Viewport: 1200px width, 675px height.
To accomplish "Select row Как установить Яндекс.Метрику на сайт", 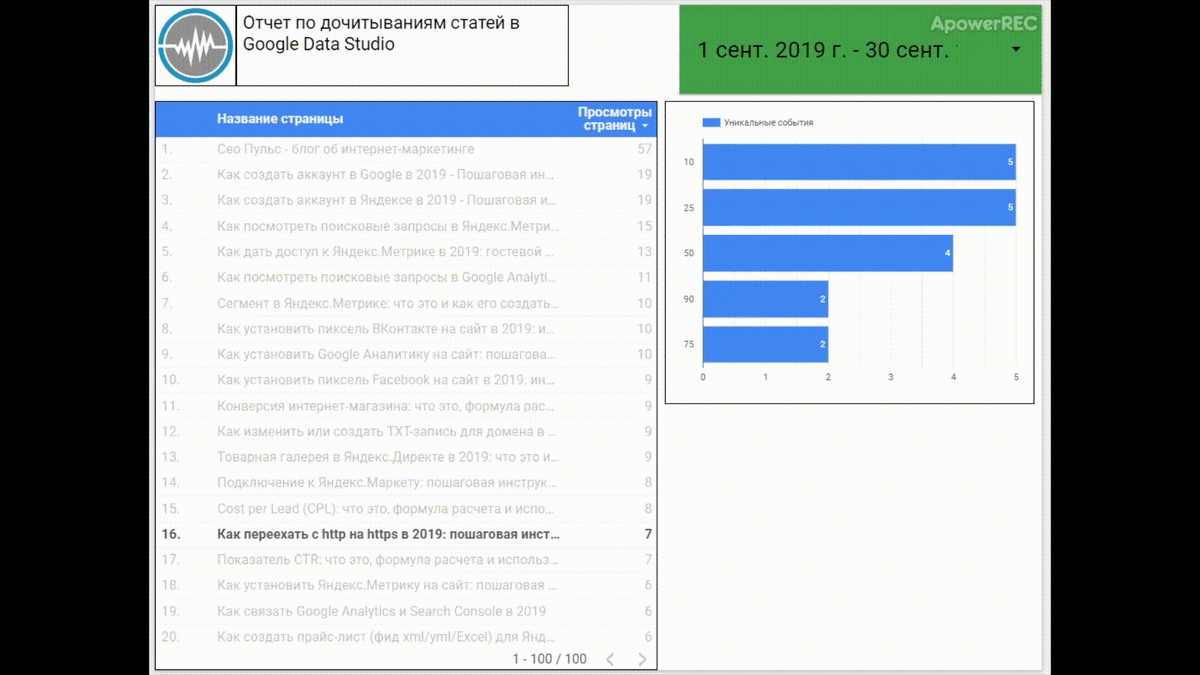I will [405, 585].
